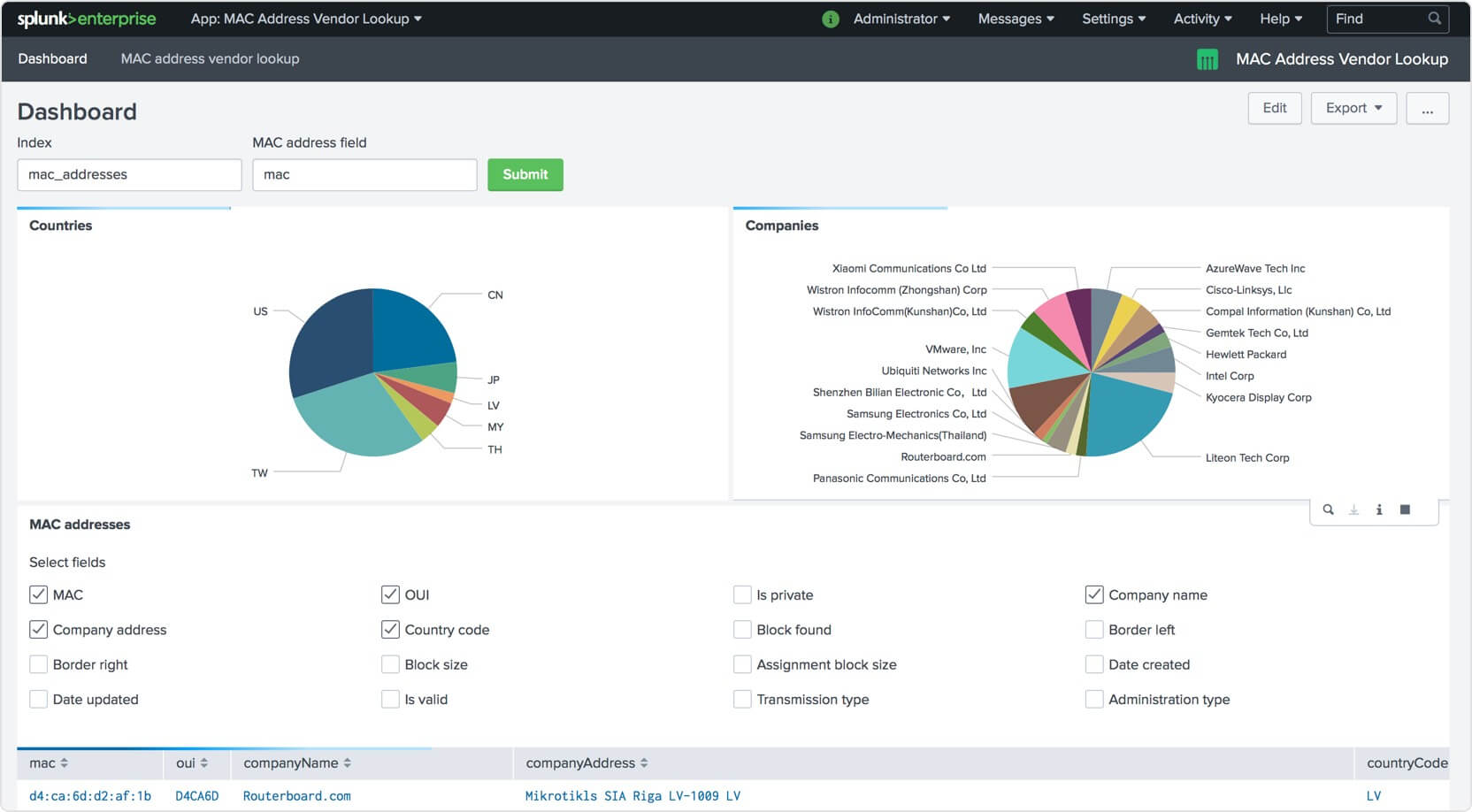Uncheck the Country code field
This screenshot has width=1472, height=812.
coord(390,629)
